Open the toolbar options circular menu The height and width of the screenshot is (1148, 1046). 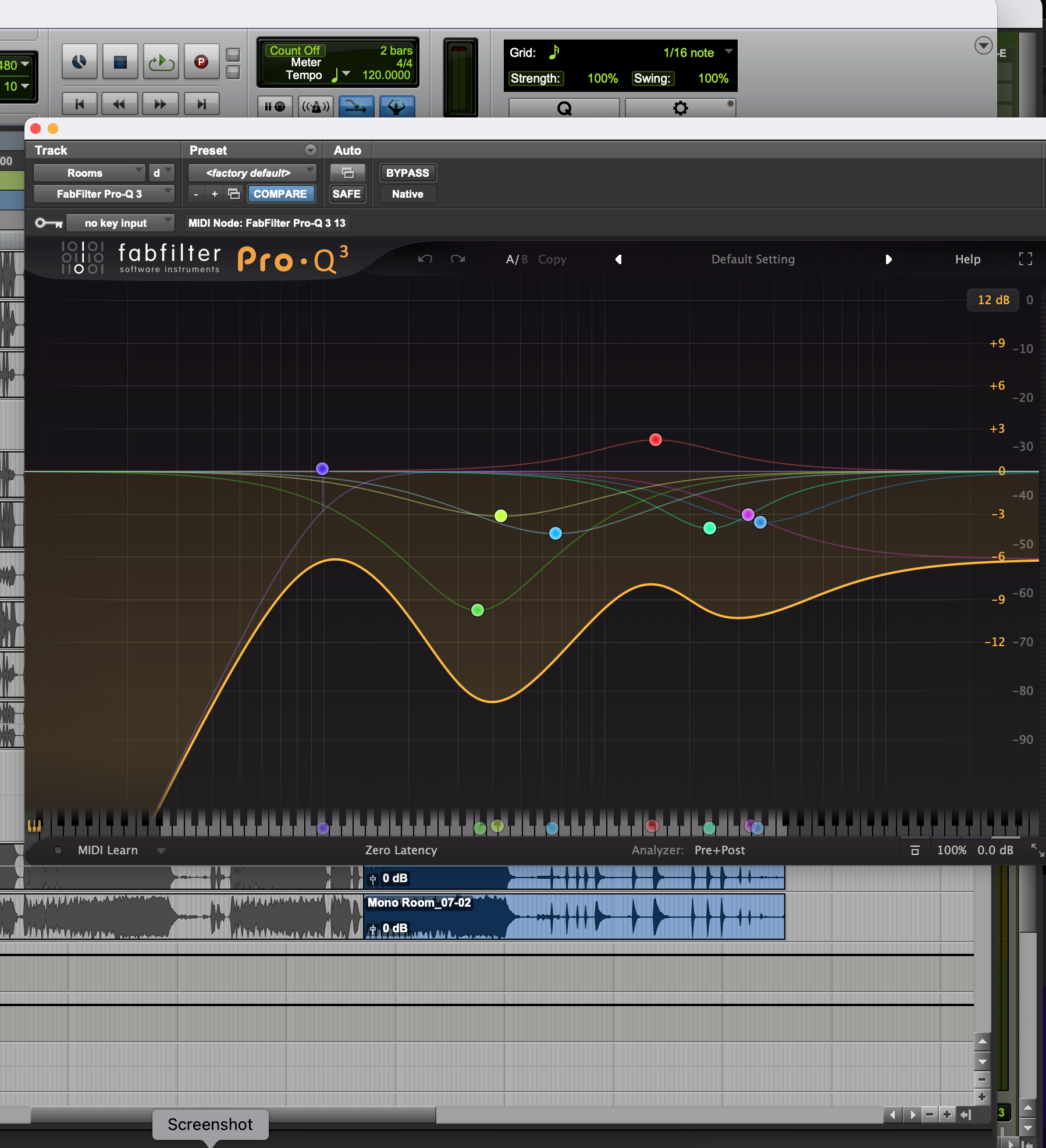pos(983,45)
